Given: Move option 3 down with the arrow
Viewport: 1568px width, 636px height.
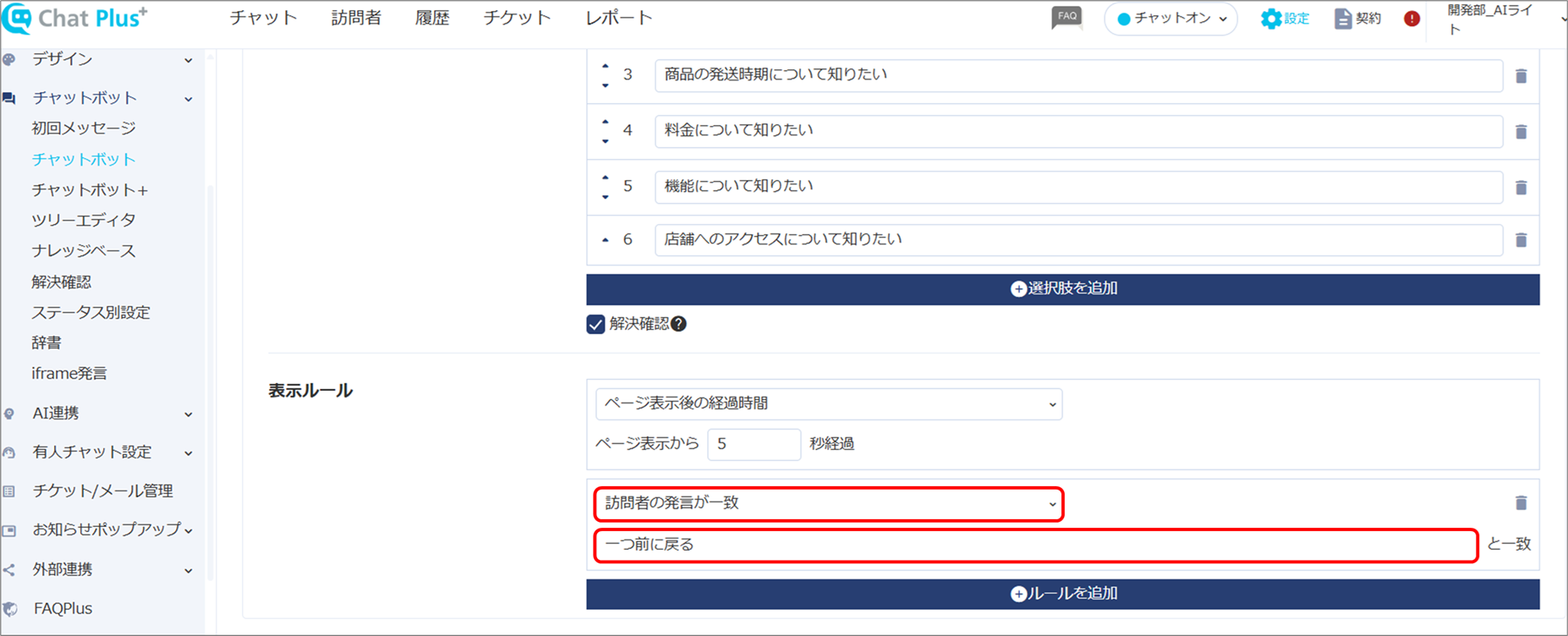Looking at the screenshot, I should tap(605, 85).
